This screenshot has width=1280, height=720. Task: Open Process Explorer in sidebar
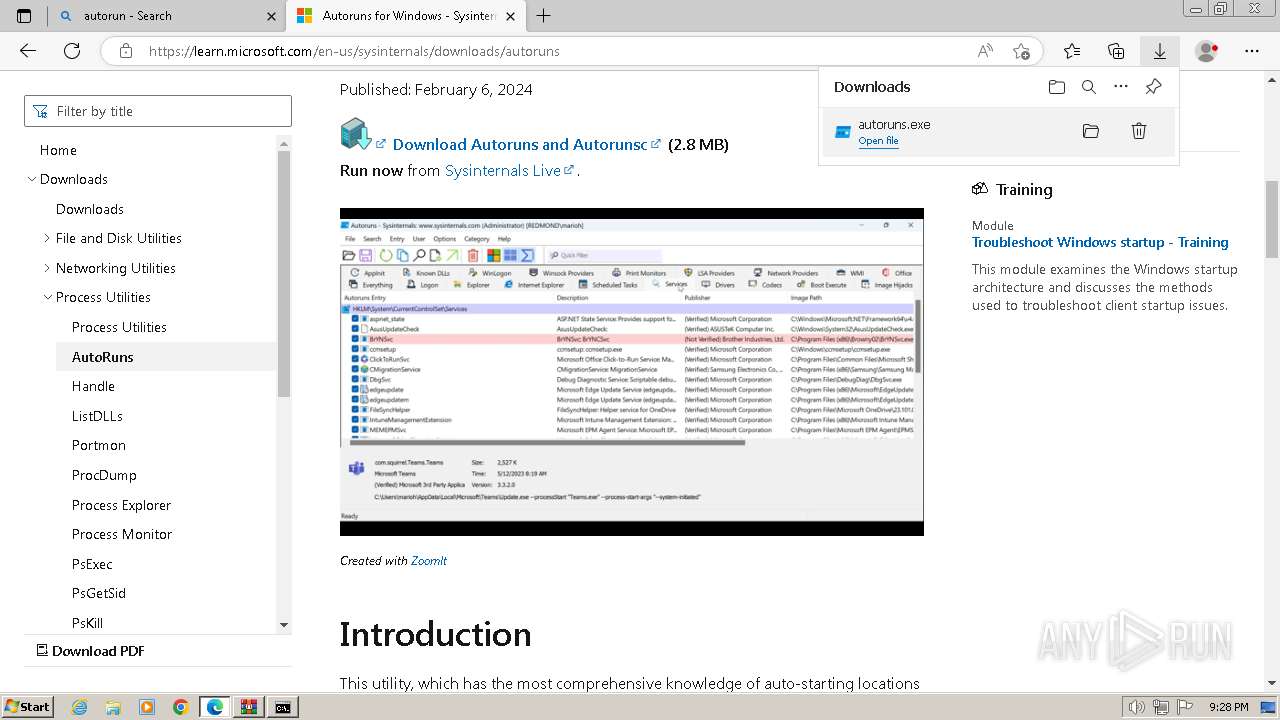[x=121, y=505]
